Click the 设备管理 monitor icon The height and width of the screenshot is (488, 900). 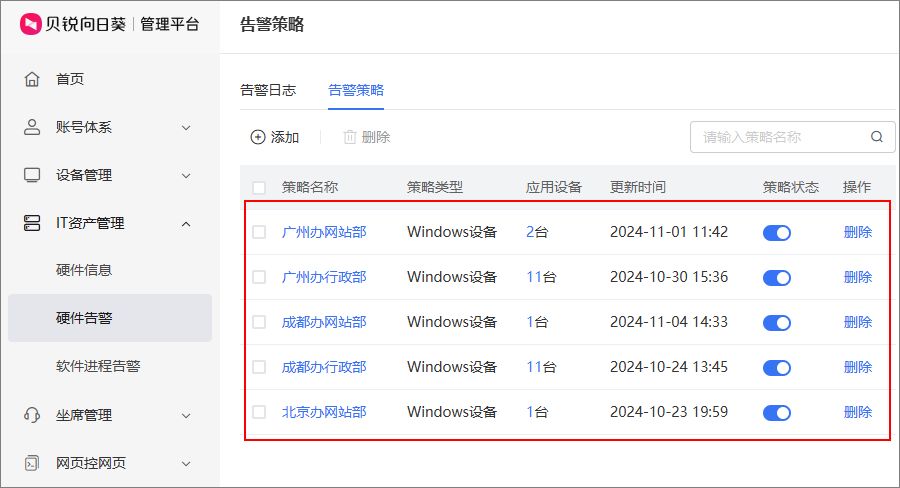[32, 175]
